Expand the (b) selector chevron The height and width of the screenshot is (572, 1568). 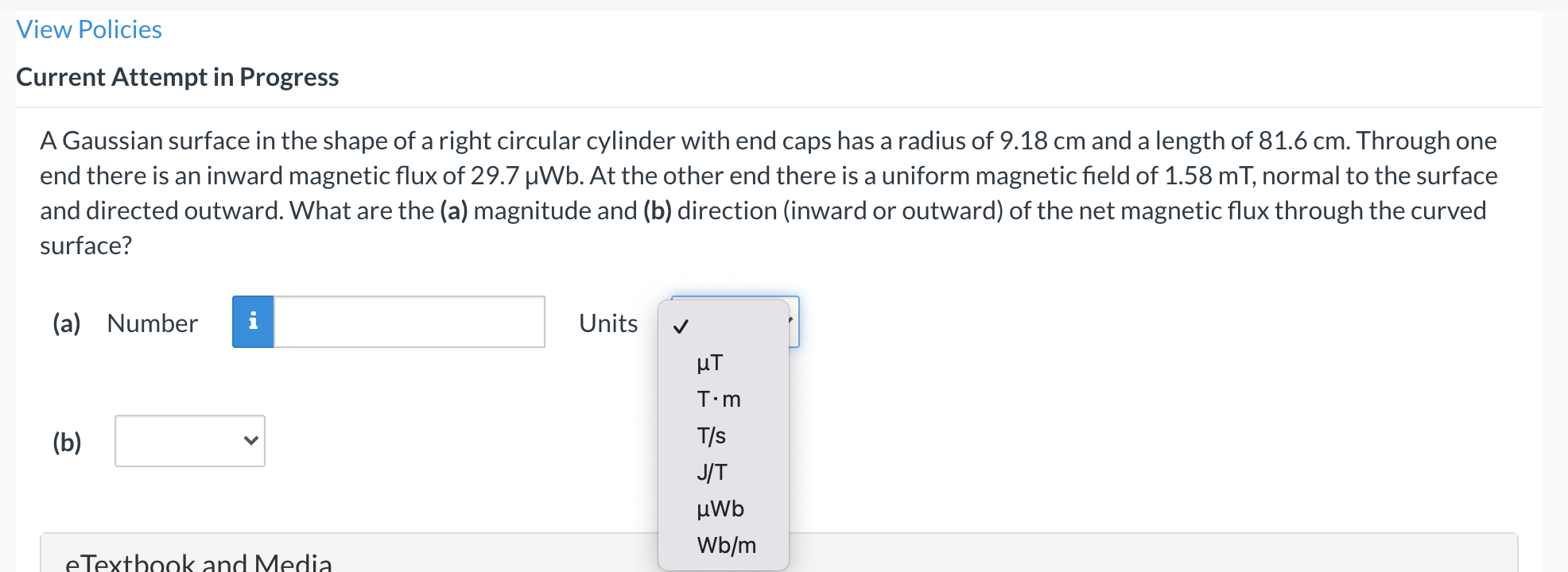point(249,441)
